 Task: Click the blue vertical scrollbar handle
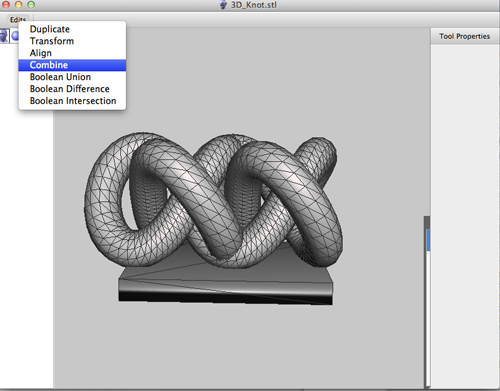428,240
